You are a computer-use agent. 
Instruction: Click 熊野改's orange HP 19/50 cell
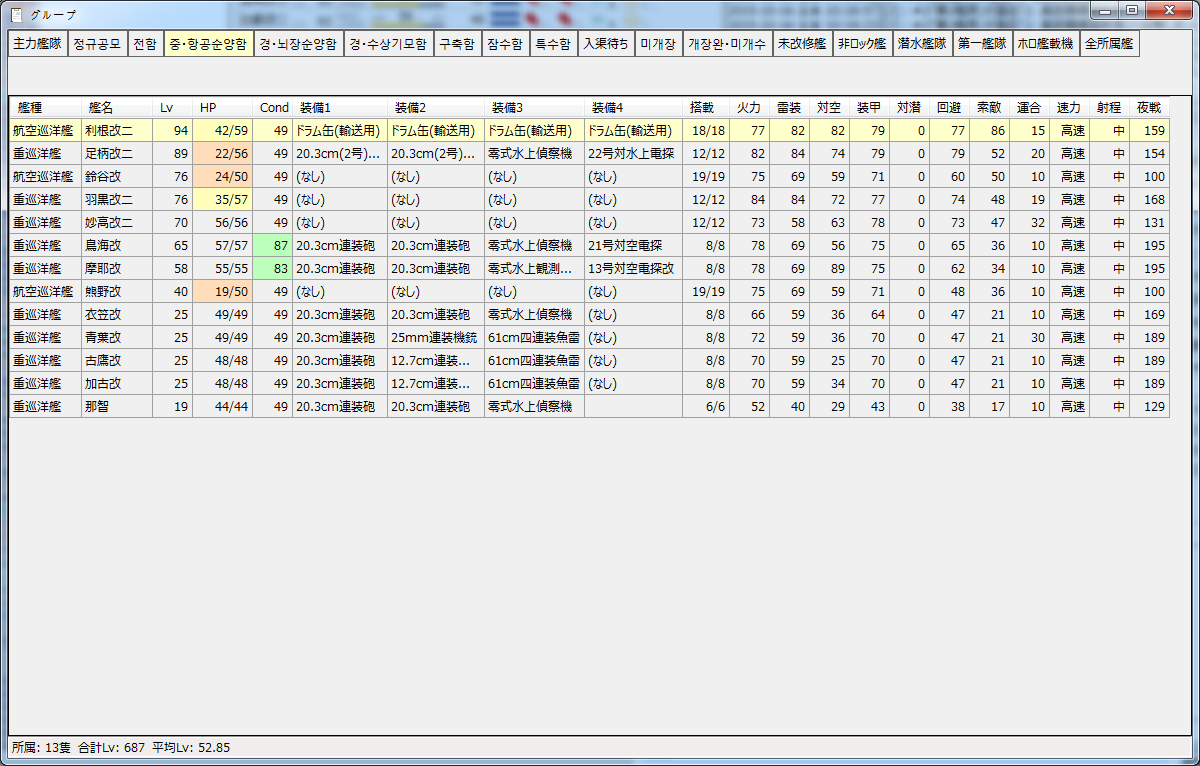tap(222, 291)
